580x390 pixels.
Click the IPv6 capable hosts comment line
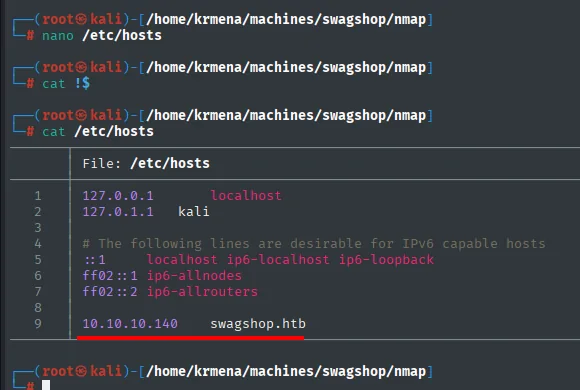pos(314,243)
